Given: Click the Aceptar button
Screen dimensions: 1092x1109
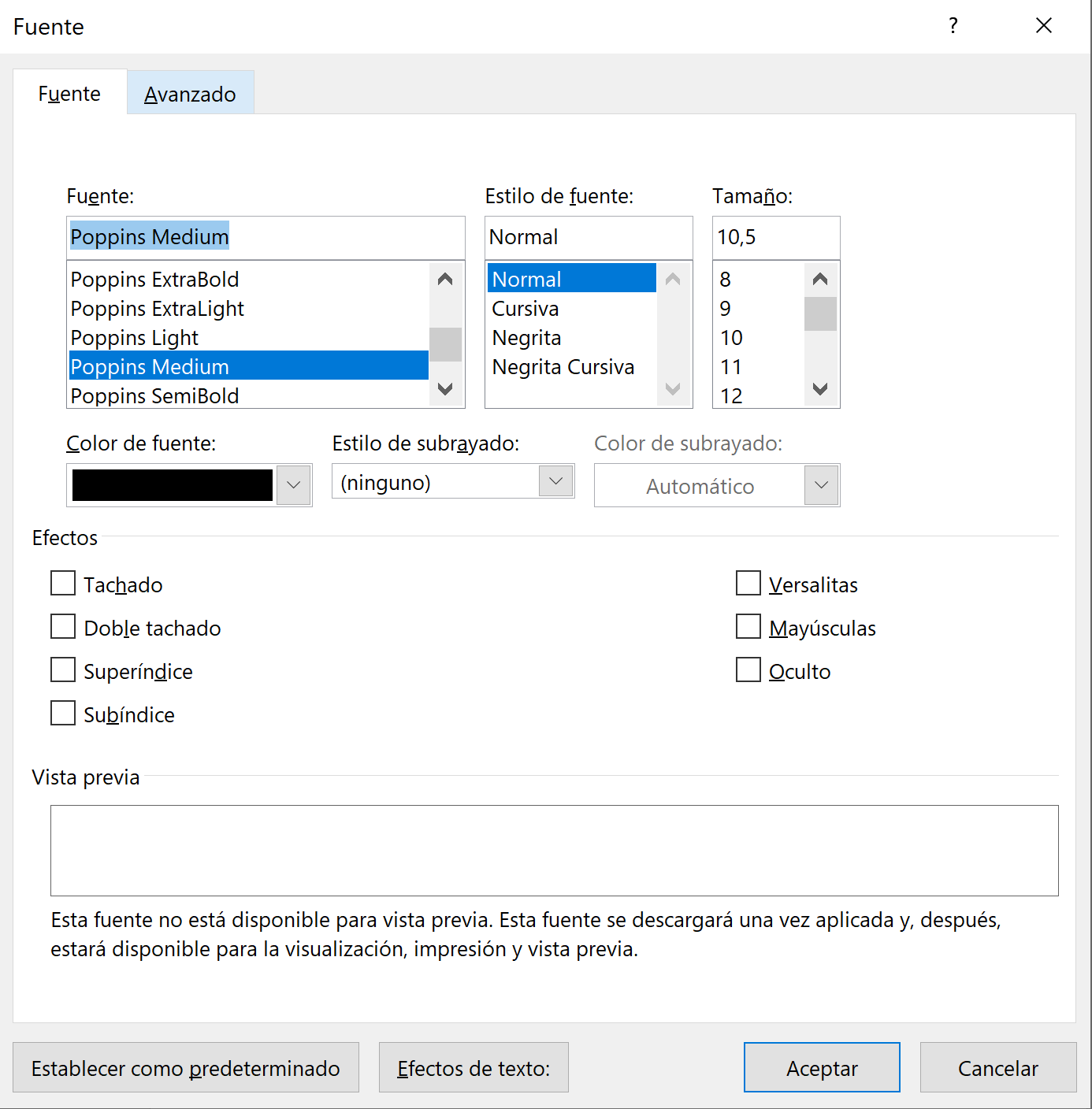Looking at the screenshot, I should pos(821,1068).
